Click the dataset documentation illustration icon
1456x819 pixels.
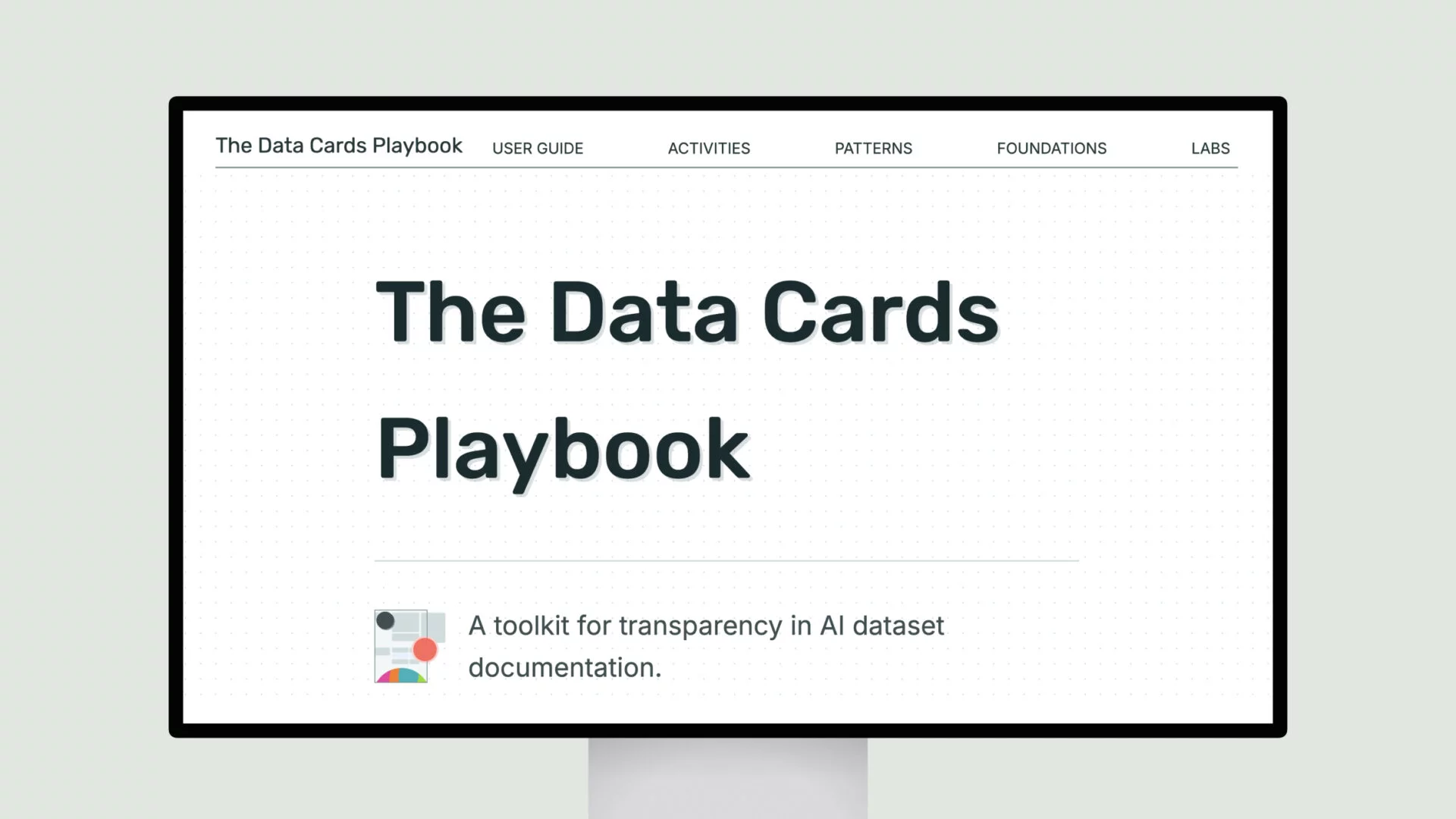(407, 647)
